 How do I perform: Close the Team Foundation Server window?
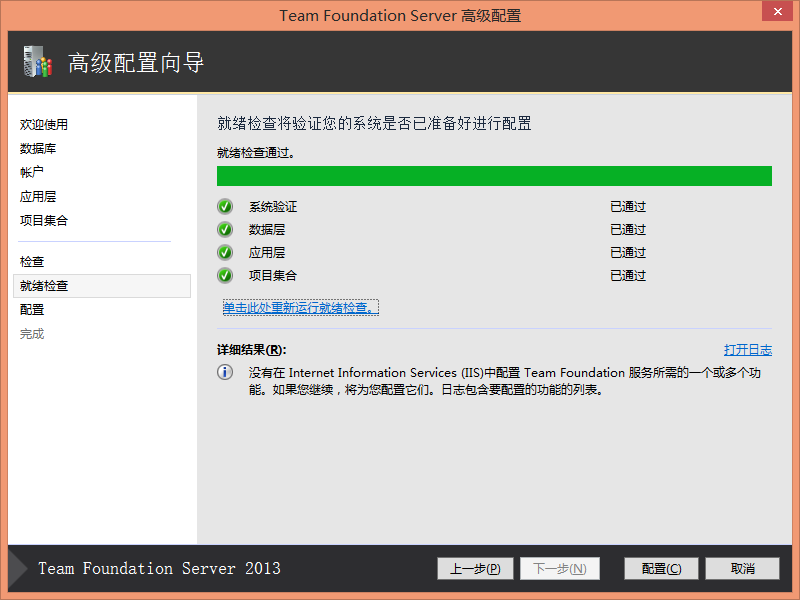(778, 11)
